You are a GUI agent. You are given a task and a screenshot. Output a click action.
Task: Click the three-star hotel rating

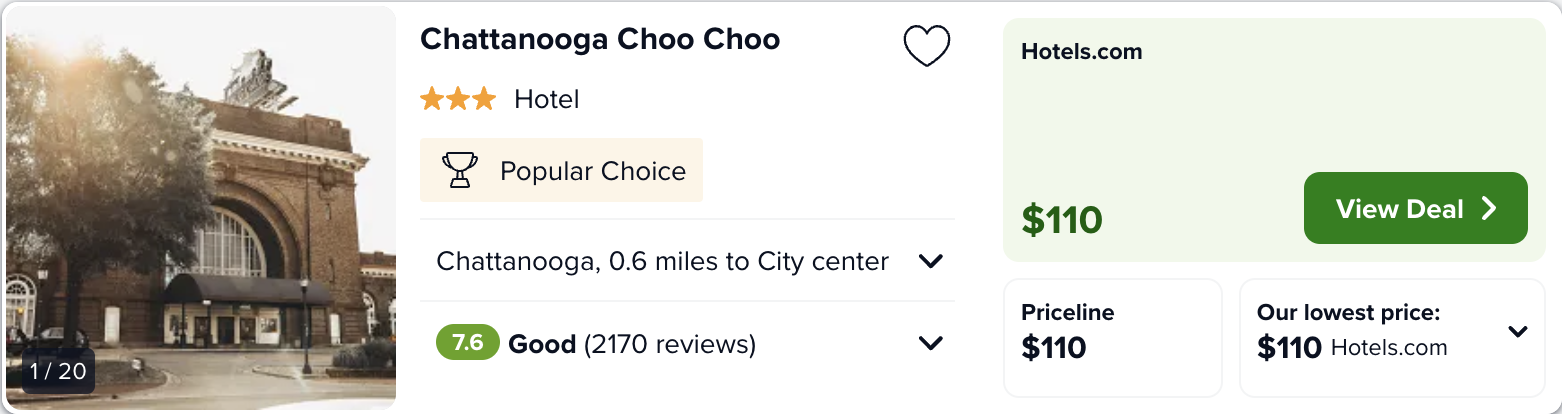(x=458, y=99)
